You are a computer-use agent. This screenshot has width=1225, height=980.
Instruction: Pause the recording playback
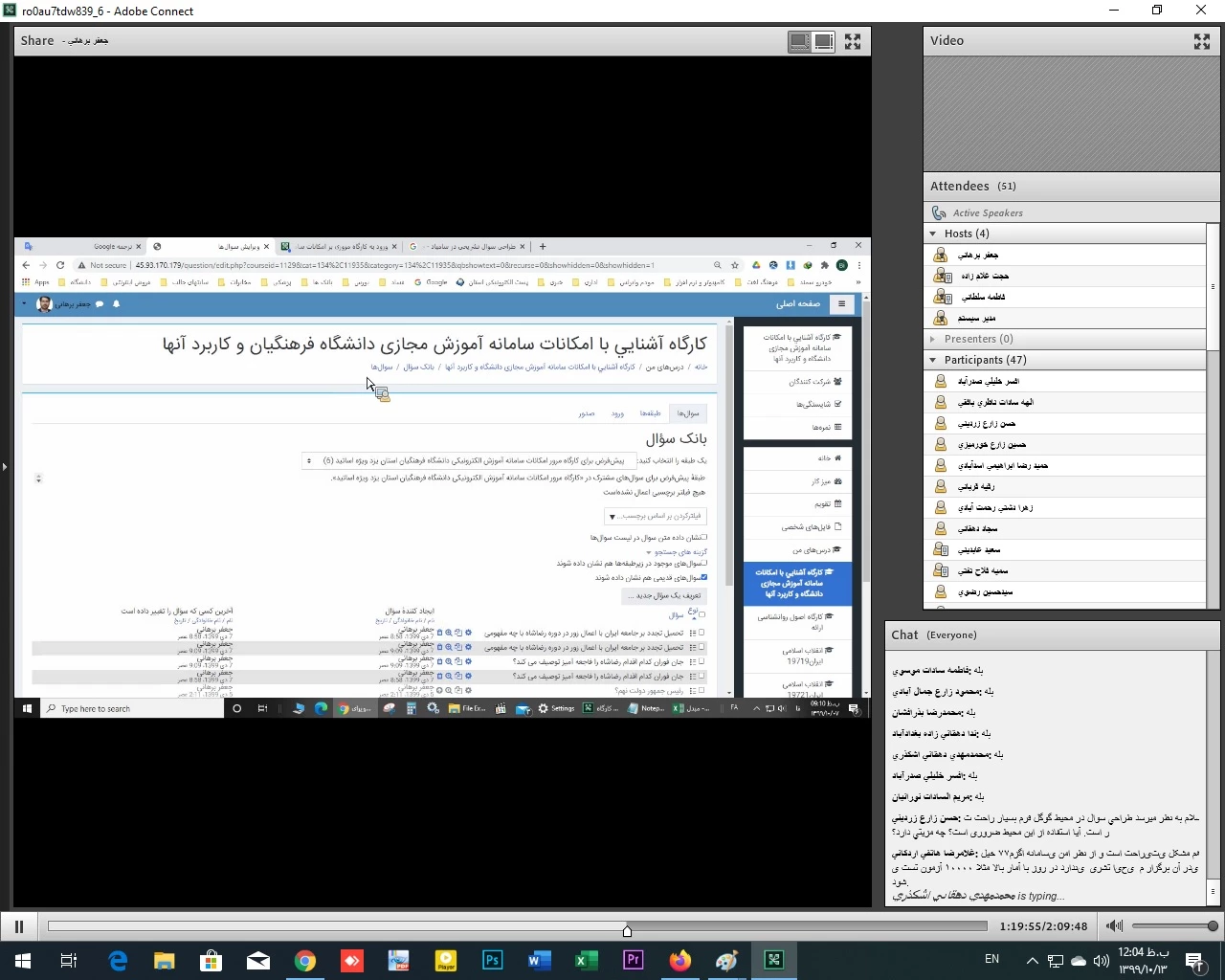point(18,925)
